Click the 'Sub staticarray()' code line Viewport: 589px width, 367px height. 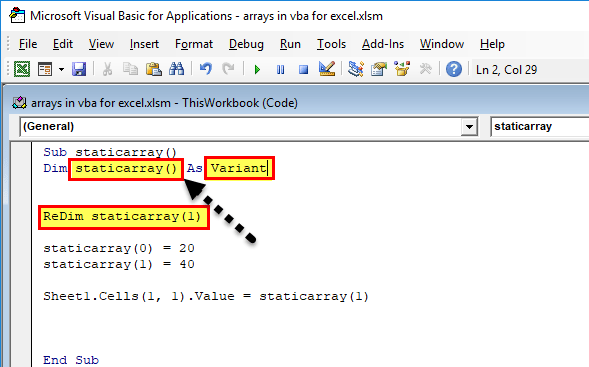[110, 153]
